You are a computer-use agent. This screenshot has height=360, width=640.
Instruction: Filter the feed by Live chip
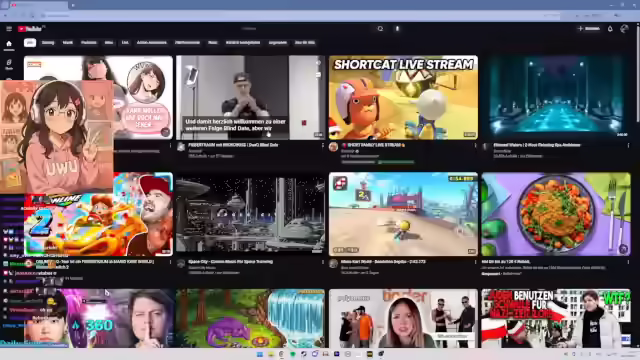click(125, 42)
